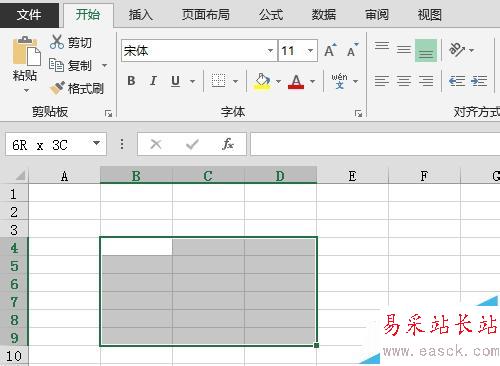Image resolution: width=500 pixels, height=366 pixels.
Task: Click the text orientation icon
Action: pyautogui.click(x=457, y=50)
